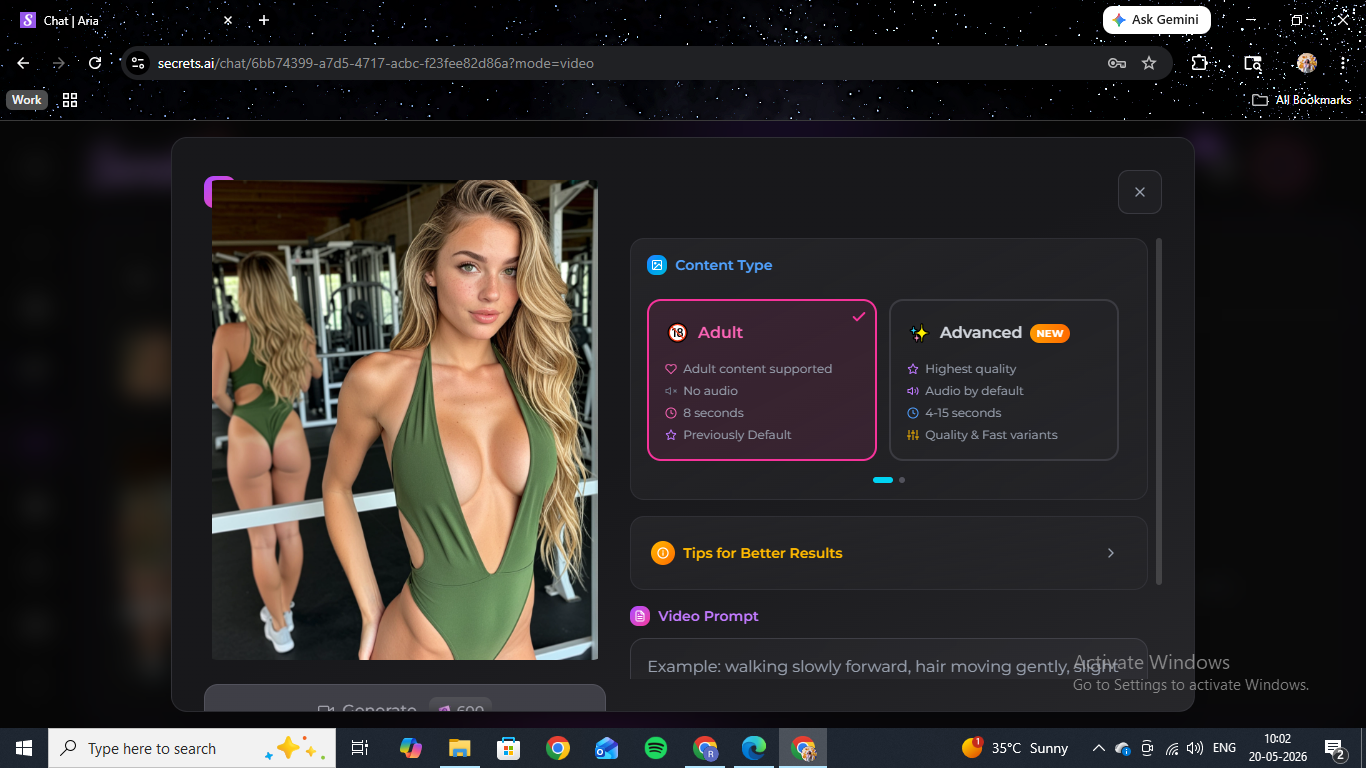The image size is (1366, 768).
Task: Open Chrome three-dot menu
Action: [1343, 63]
